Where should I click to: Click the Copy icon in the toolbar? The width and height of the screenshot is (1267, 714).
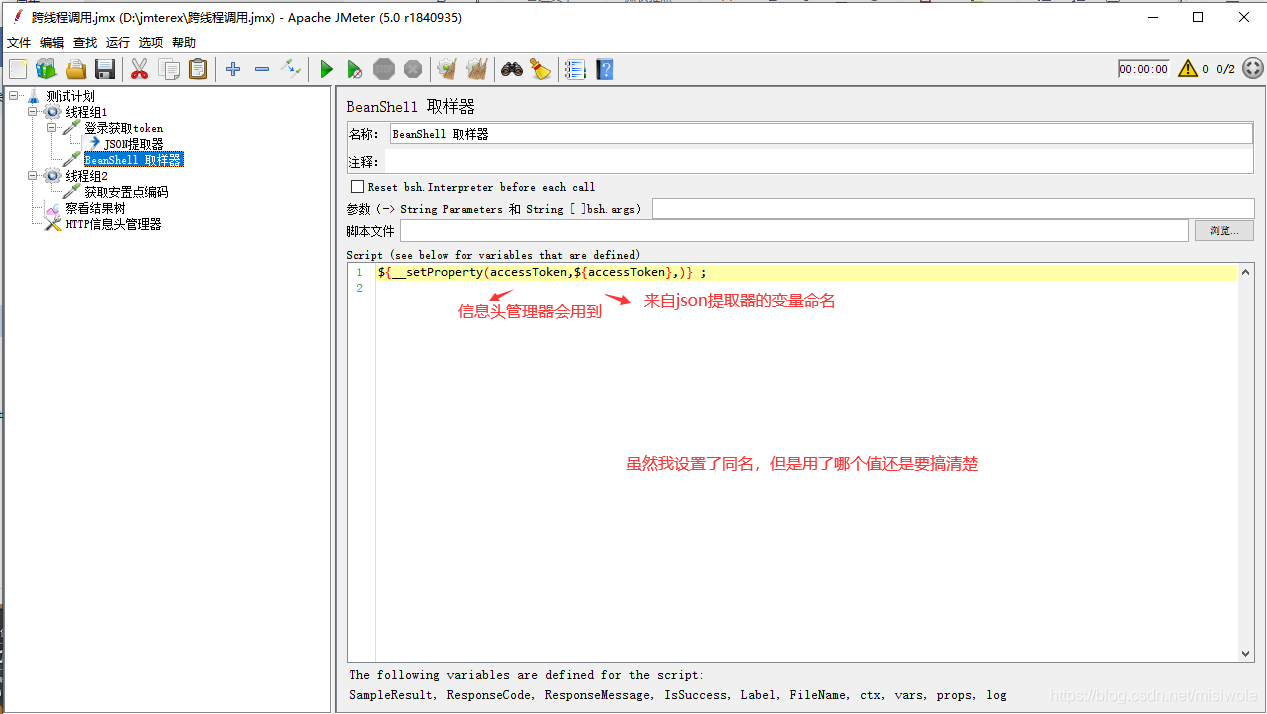coord(169,69)
